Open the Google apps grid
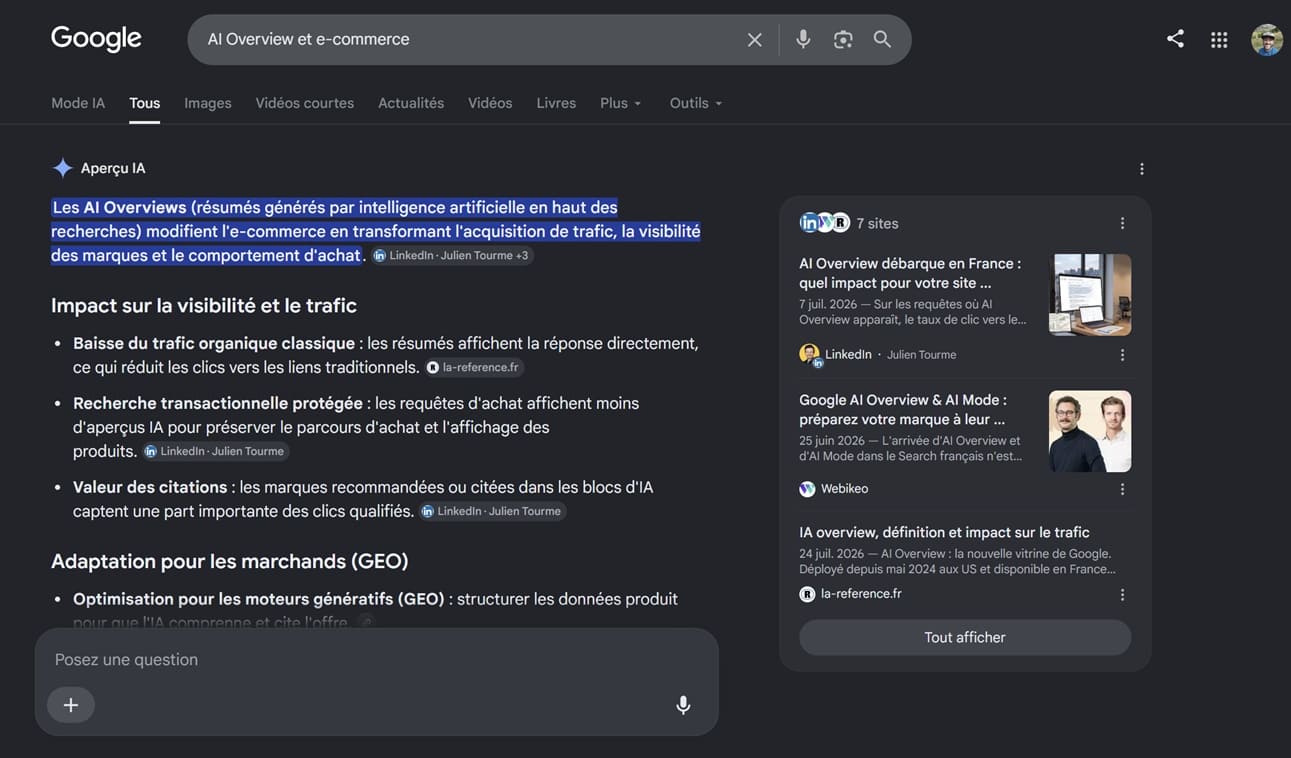The height and width of the screenshot is (758, 1291). (x=1219, y=39)
